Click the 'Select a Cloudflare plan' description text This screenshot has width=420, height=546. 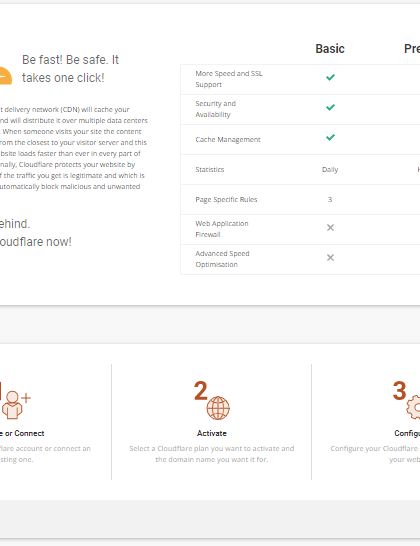click(212, 454)
